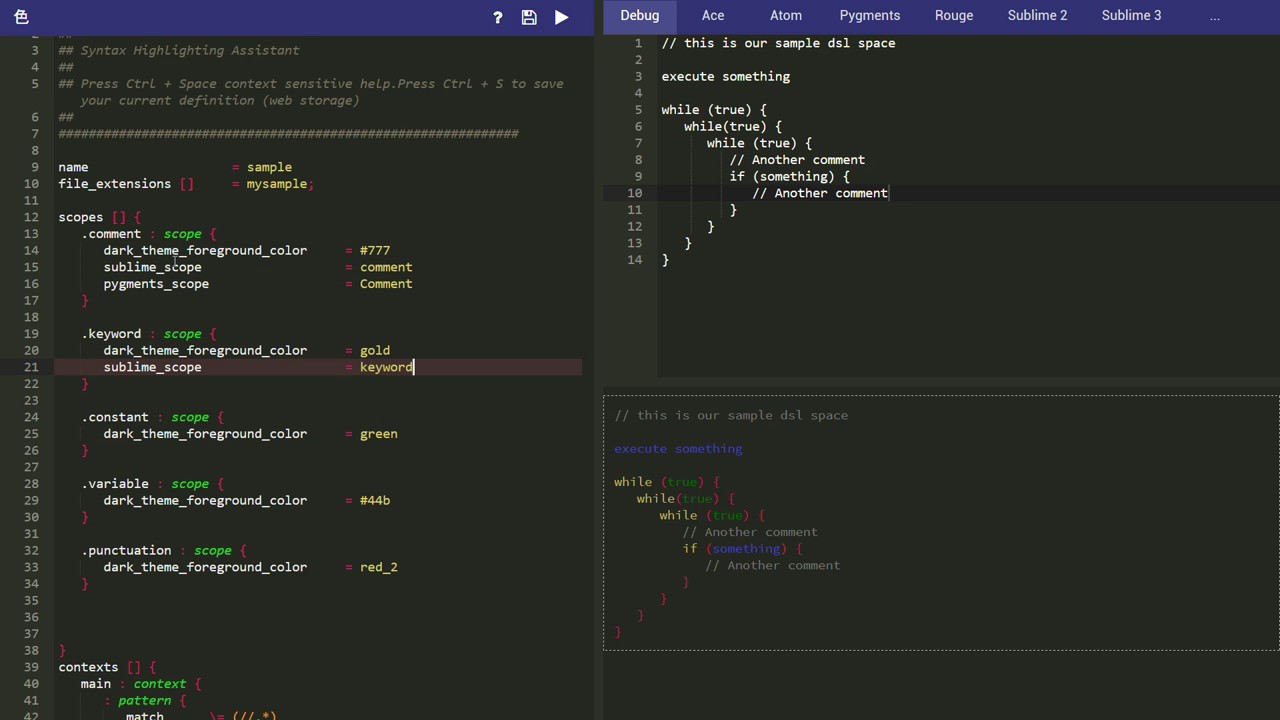Click line number 10 in sample editor gutter
The height and width of the screenshot is (720, 1280).
tap(635, 193)
